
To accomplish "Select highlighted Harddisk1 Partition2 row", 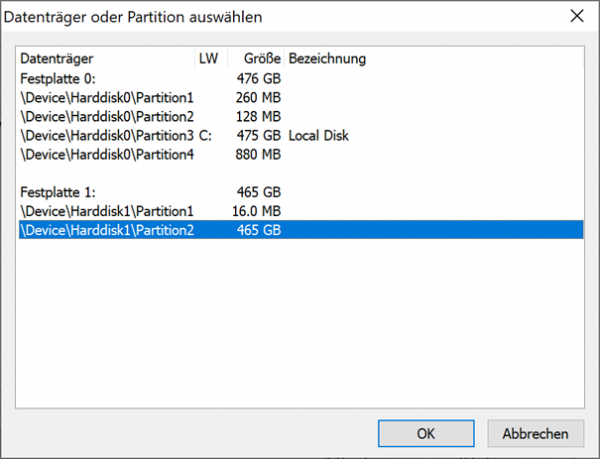I will click(301, 230).
